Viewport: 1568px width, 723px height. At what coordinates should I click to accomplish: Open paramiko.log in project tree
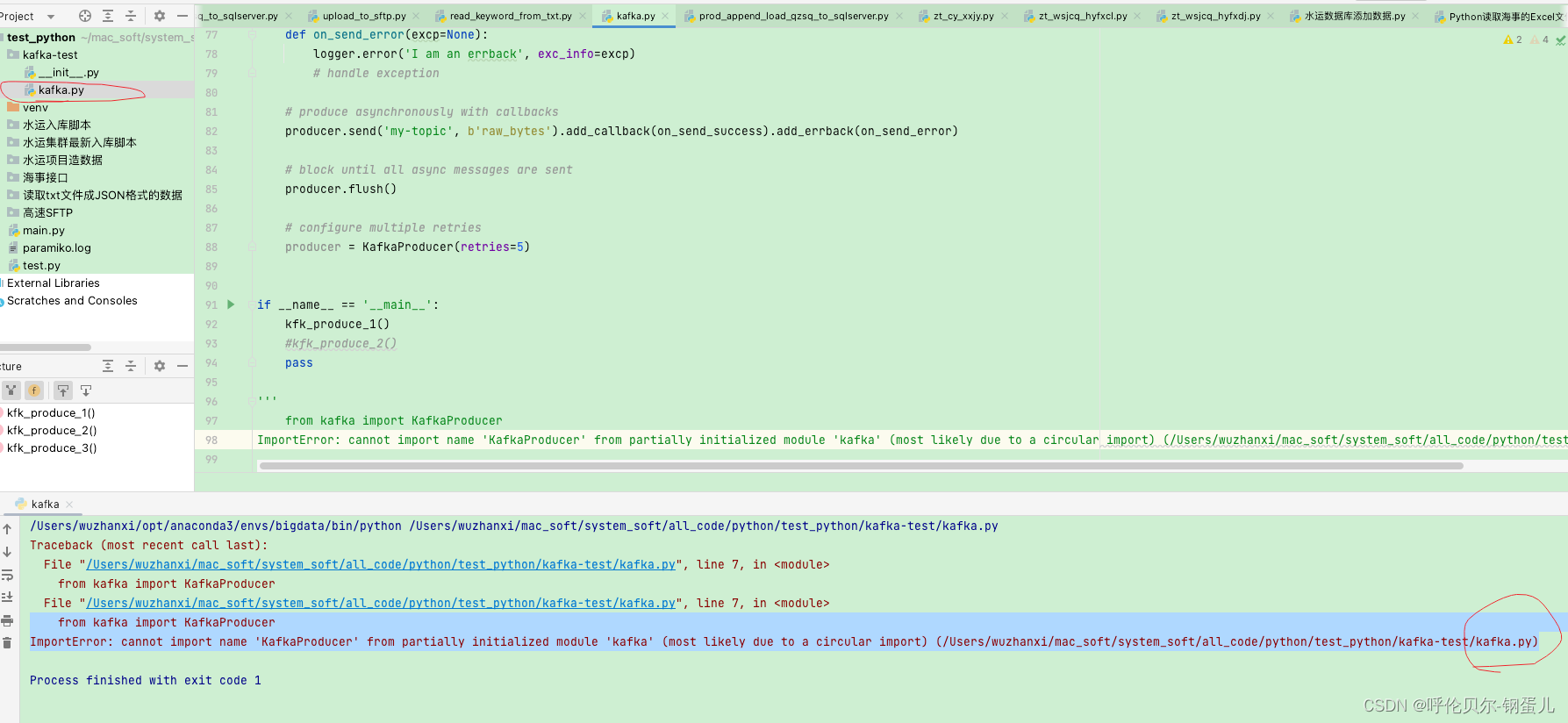[x=56, y=247]
